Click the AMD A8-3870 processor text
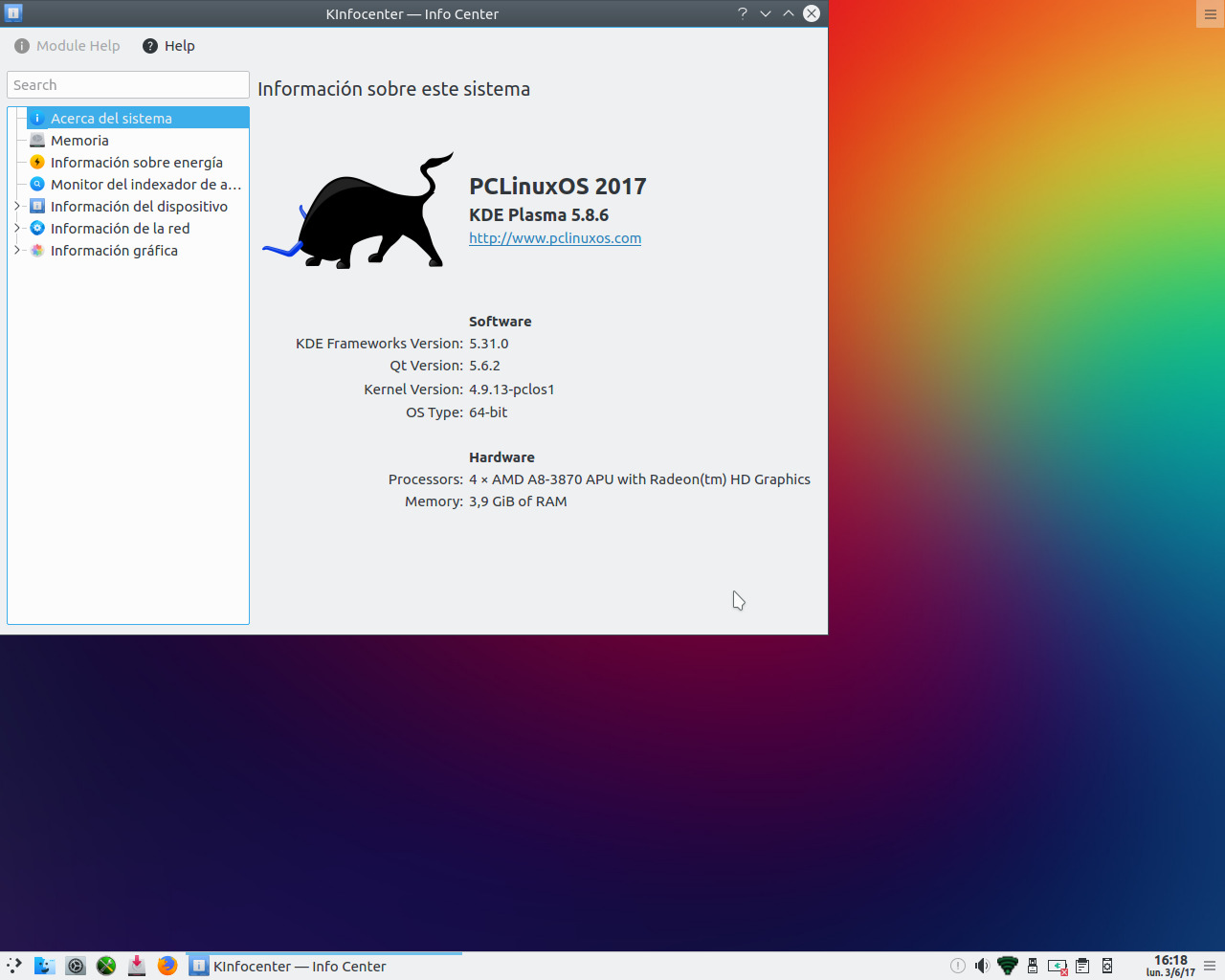The image size is (1225, 980). click(x=639, y=479)
